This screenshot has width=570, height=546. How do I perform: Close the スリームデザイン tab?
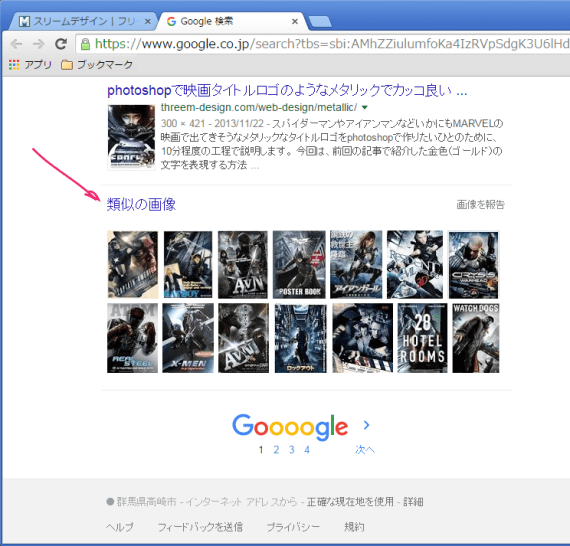148,21
